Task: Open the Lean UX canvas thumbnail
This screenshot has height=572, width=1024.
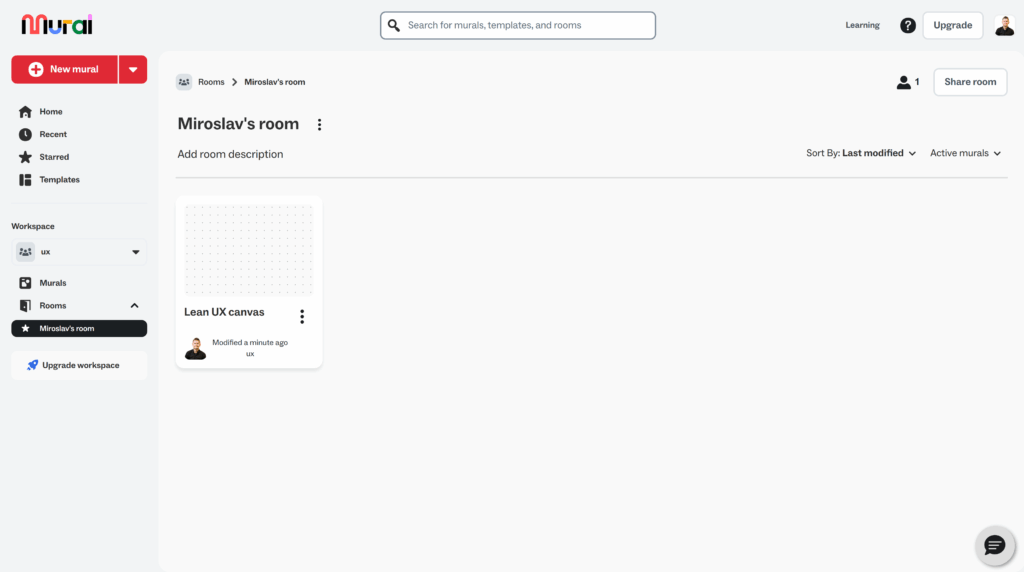Action: click(249, 250)
